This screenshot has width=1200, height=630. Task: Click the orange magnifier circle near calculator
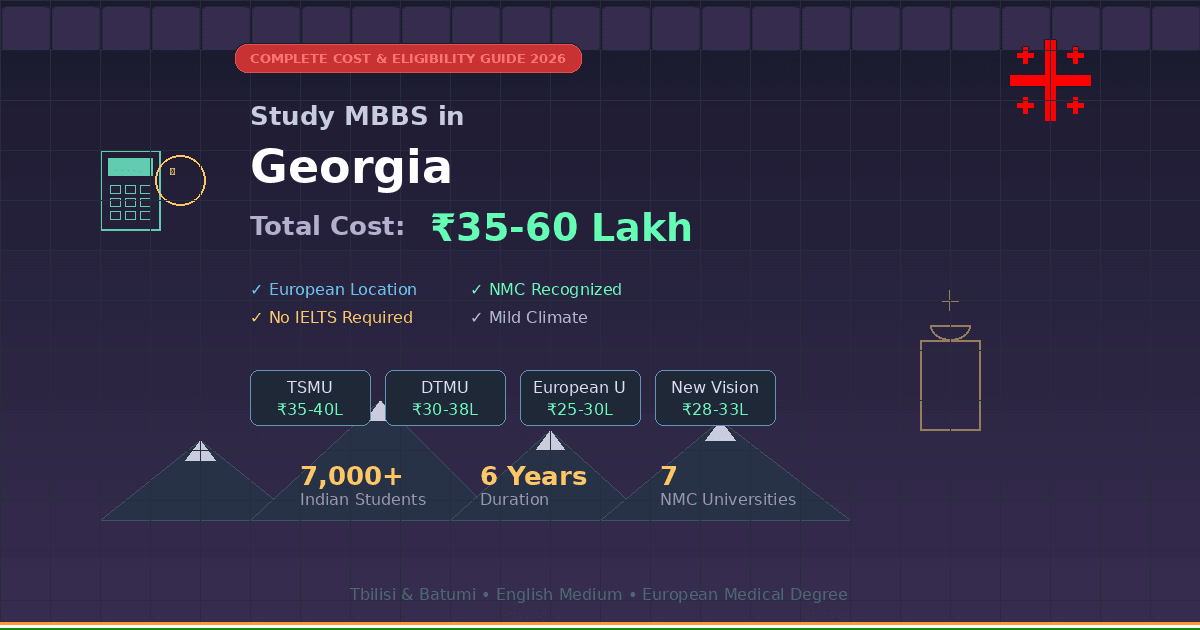click(181, 180)
